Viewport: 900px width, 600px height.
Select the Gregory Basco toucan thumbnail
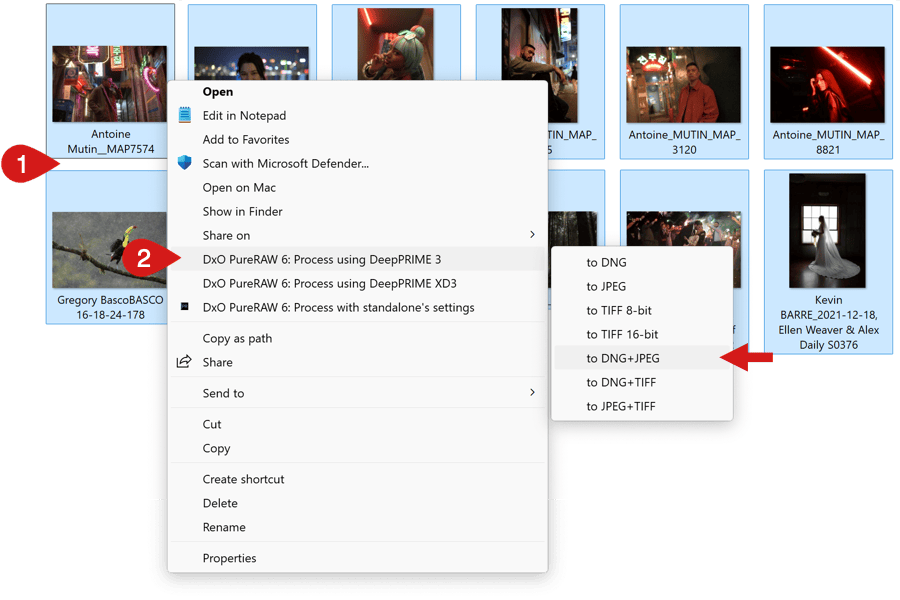(109, 250)
